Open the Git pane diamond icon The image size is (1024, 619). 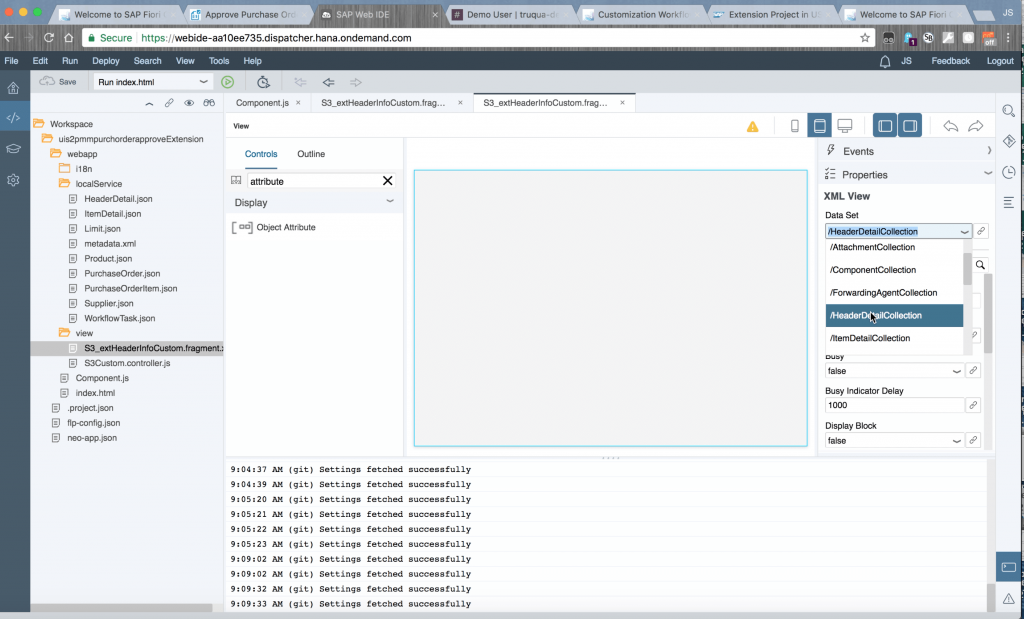click(x=1009, y=142)
